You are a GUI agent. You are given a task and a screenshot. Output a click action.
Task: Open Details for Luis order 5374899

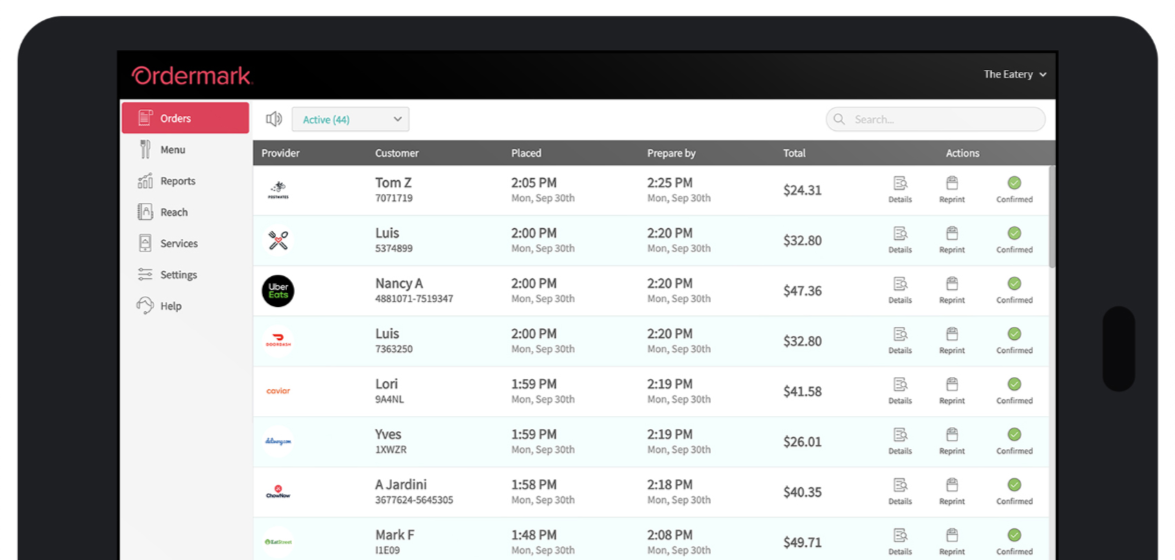pos(900,240)
